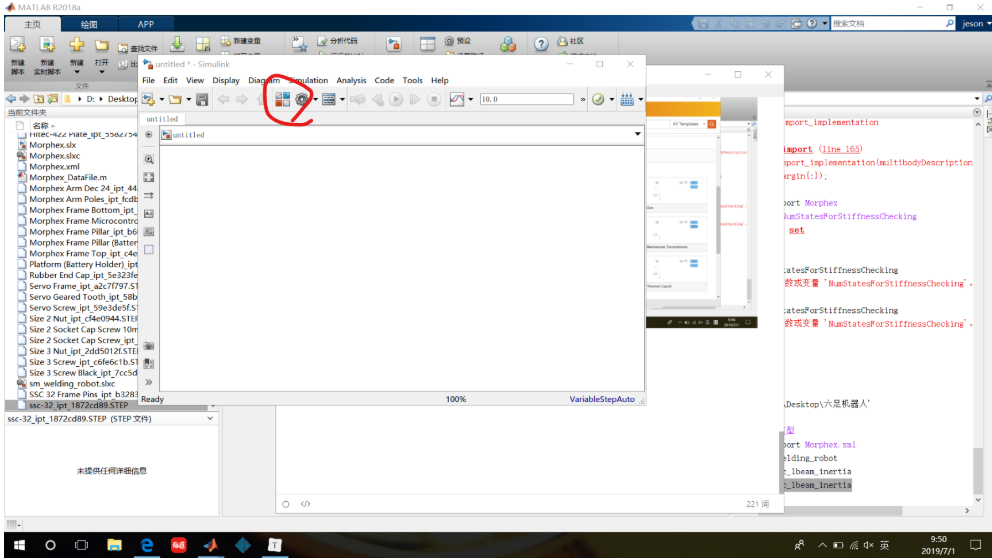Image resolution: width=992 pixels, height=560 pixels.
Task: Click the Annotation text icon in palette
Action: tap(149, 214)
